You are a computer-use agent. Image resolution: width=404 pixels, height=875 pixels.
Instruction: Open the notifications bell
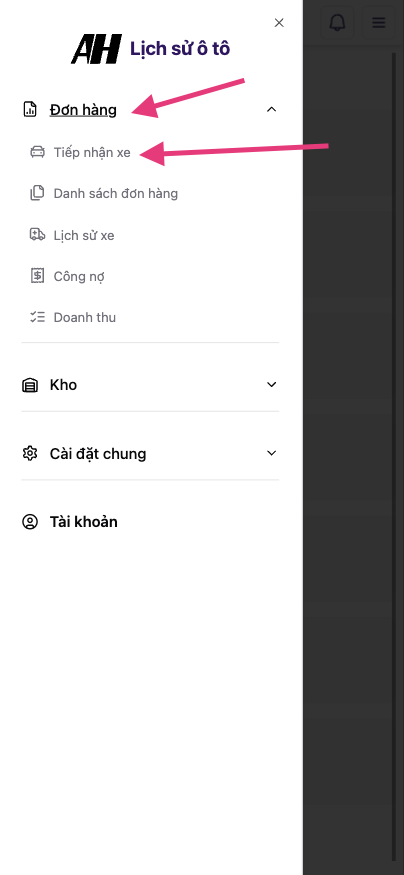338,22
